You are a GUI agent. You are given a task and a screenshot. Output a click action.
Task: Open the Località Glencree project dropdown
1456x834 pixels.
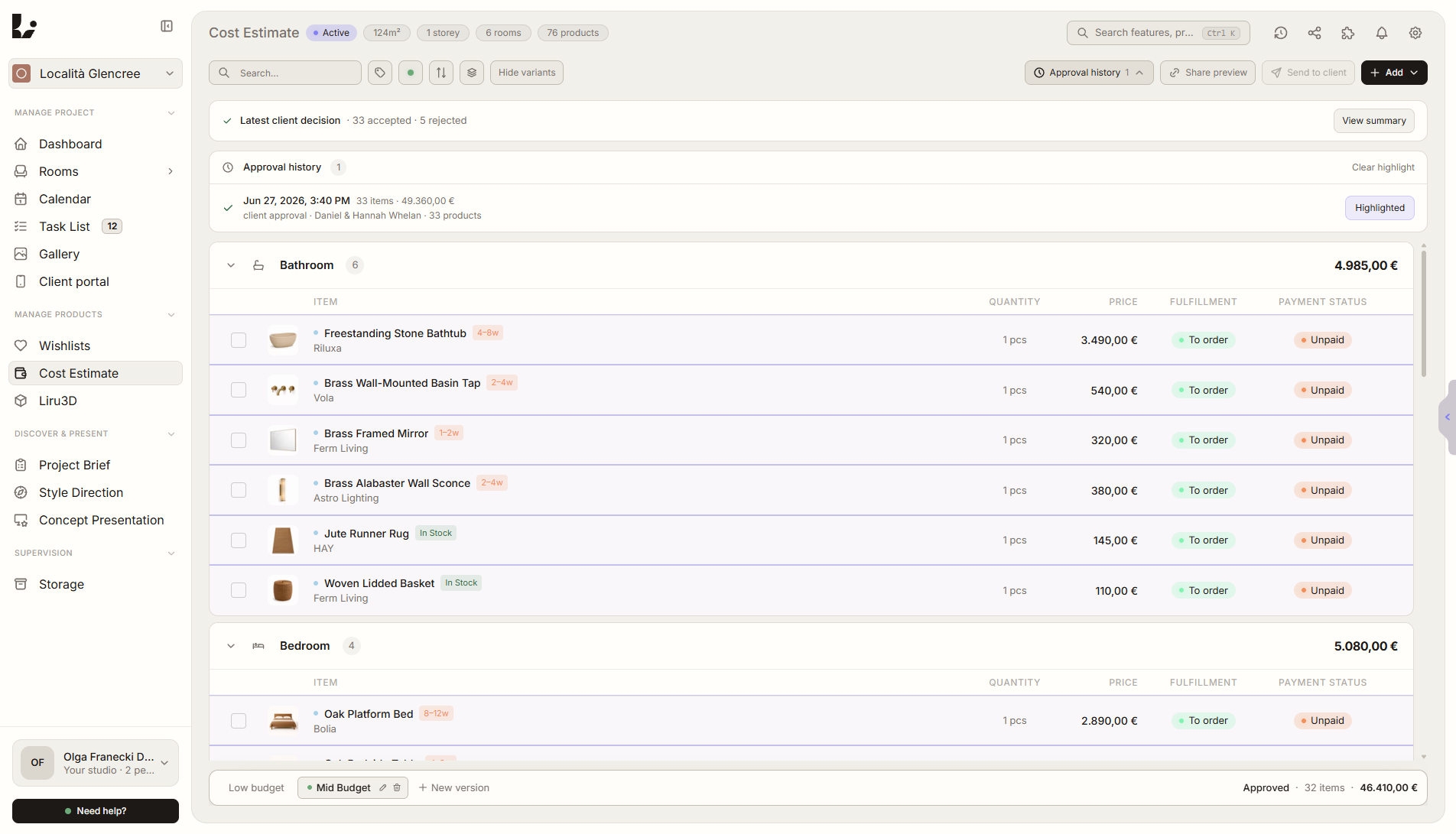click(96, 73)
